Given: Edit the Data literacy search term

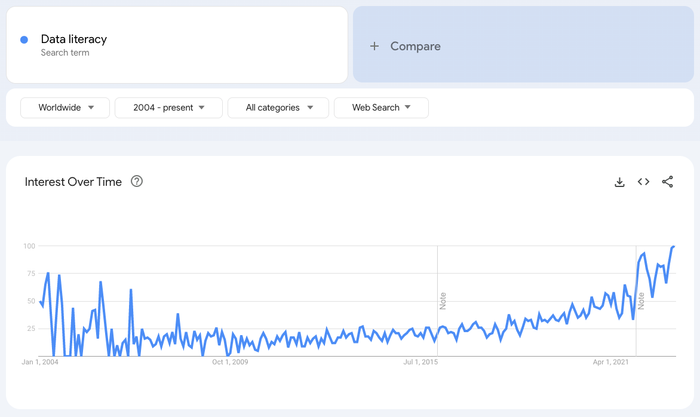Looking at the screenshot, I should (x=177, y=45).
